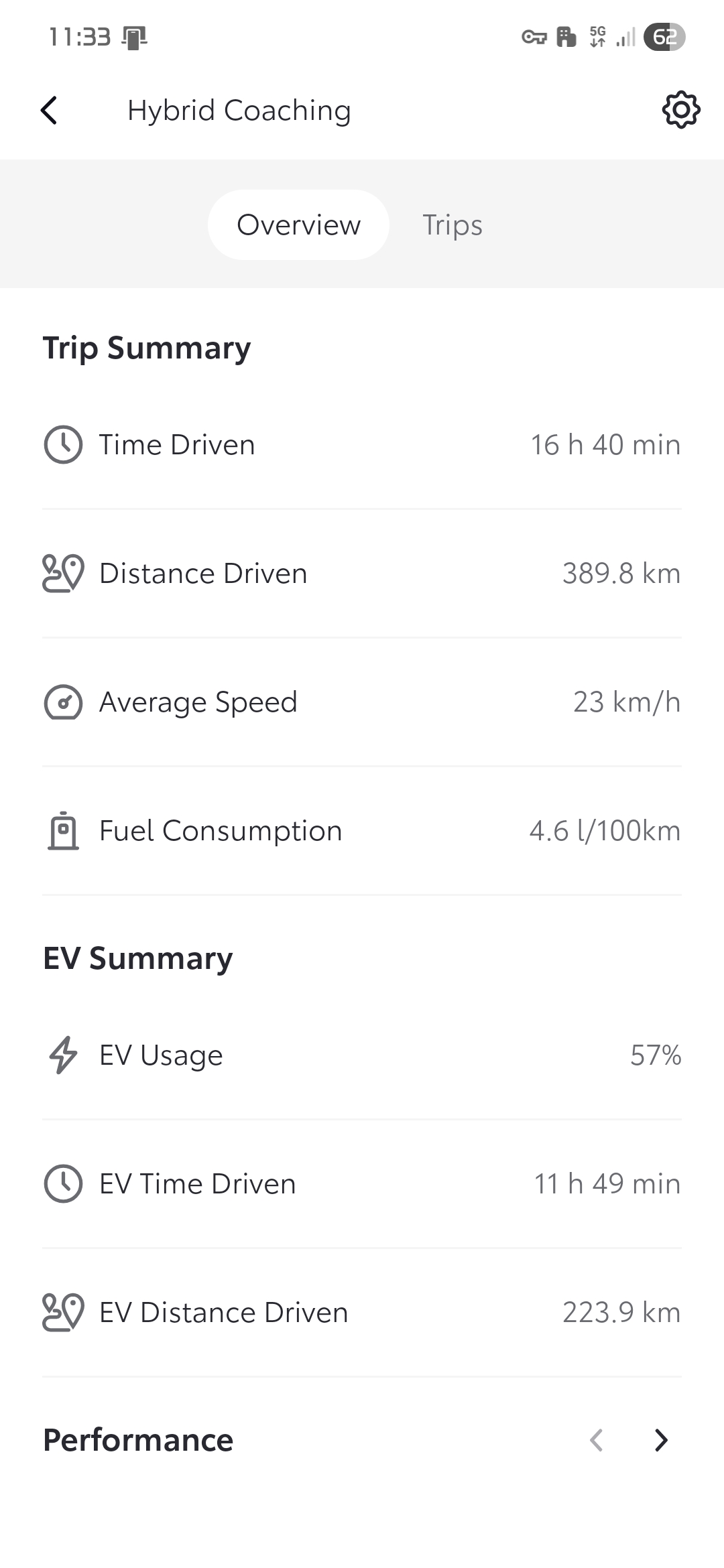Select the Overview tab

[298, 225]
